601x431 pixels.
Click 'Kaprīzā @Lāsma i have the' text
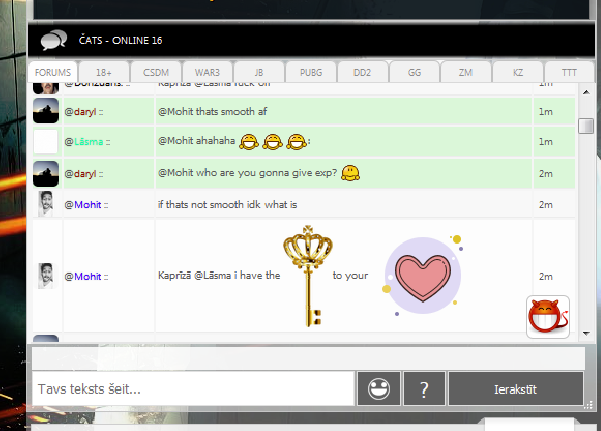coord(219,275)
